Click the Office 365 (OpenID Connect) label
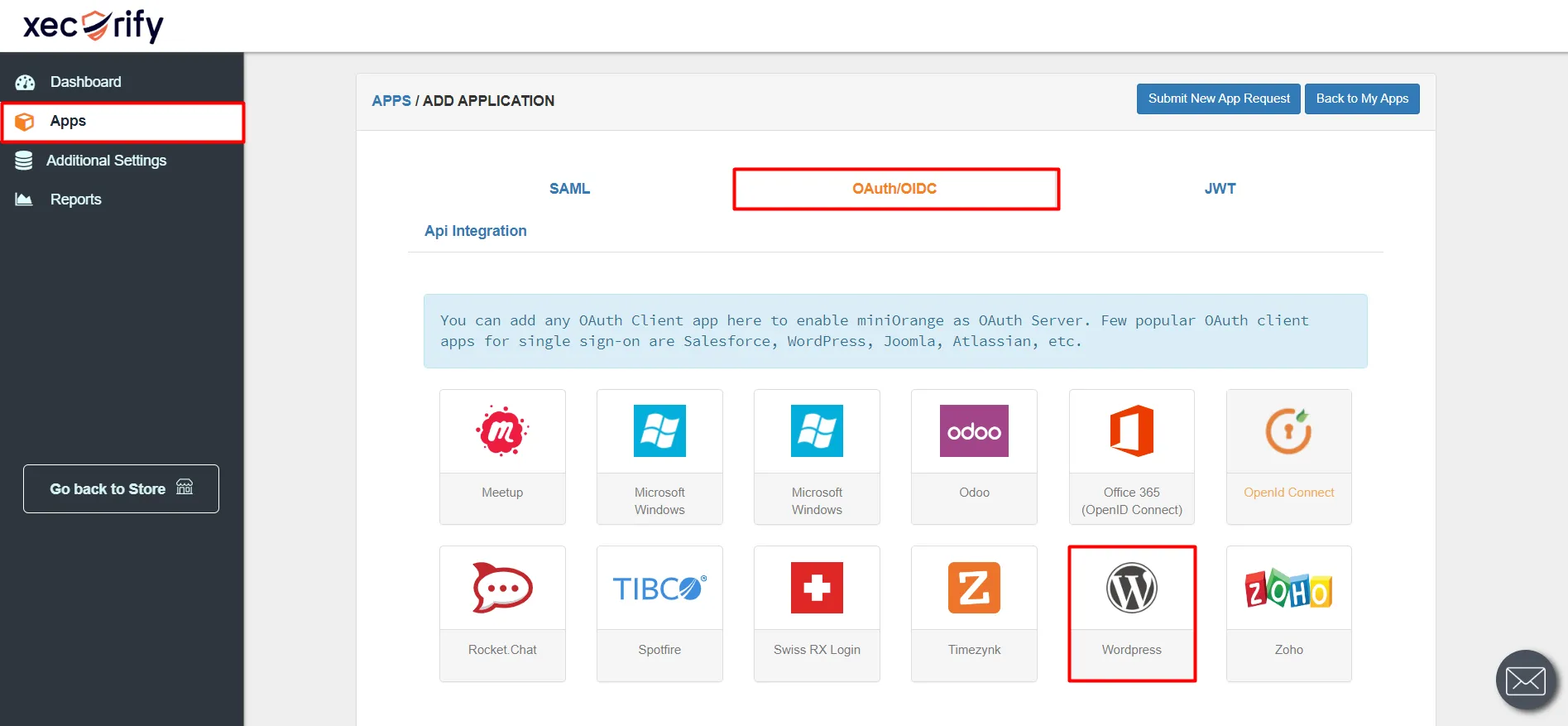 point(1131,501)
